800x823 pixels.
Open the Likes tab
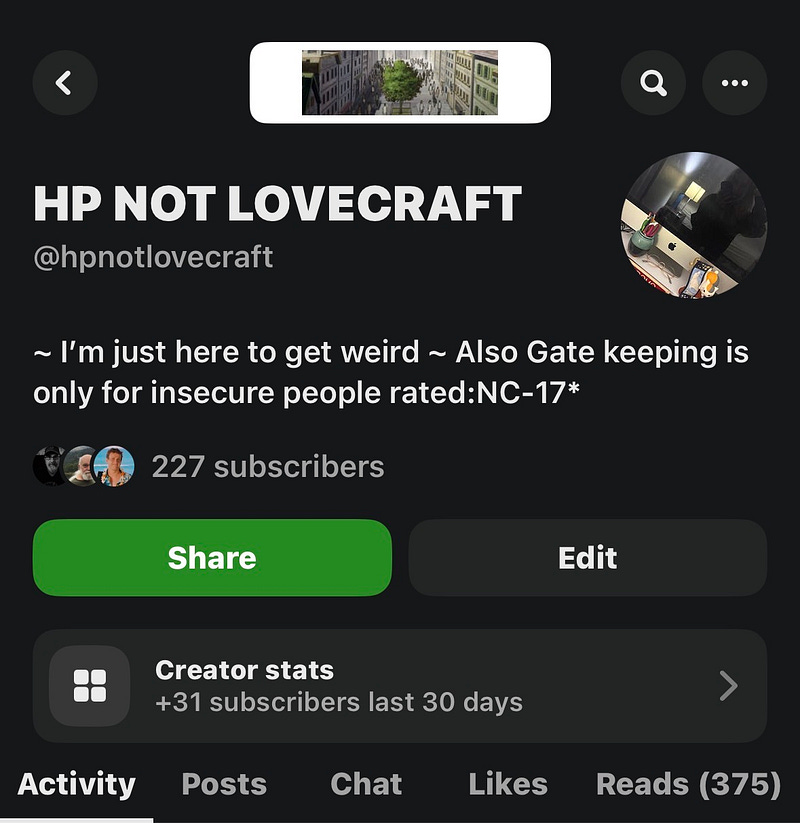[508, 784]
